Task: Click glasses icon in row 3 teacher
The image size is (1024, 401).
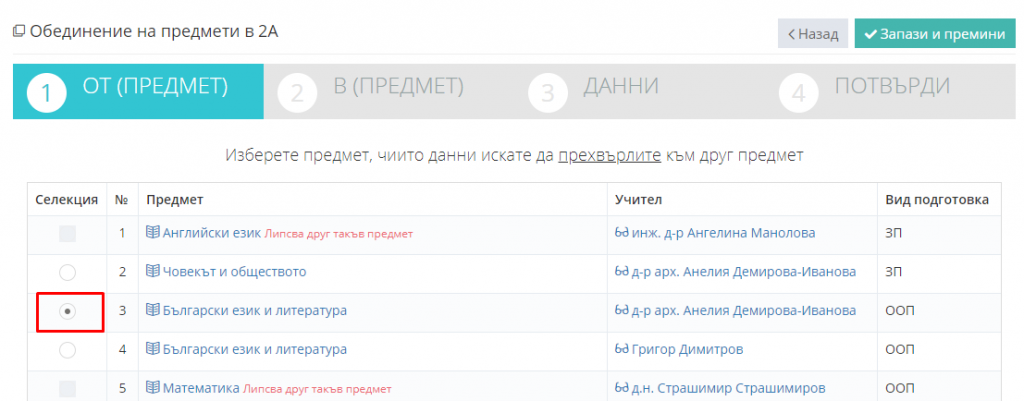Action: 622,310
